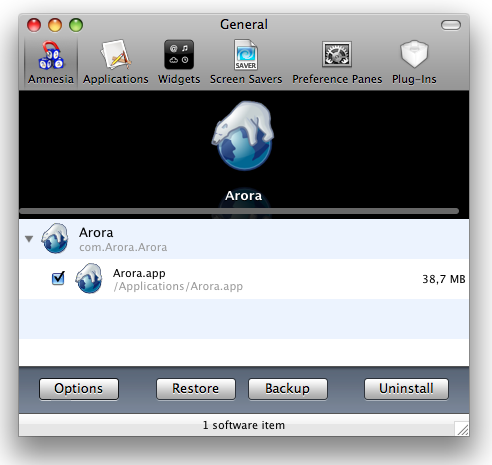492x465 pixels.
Task: Collapse the Arora disclosure triangle
Action: [x=29, y=239]
